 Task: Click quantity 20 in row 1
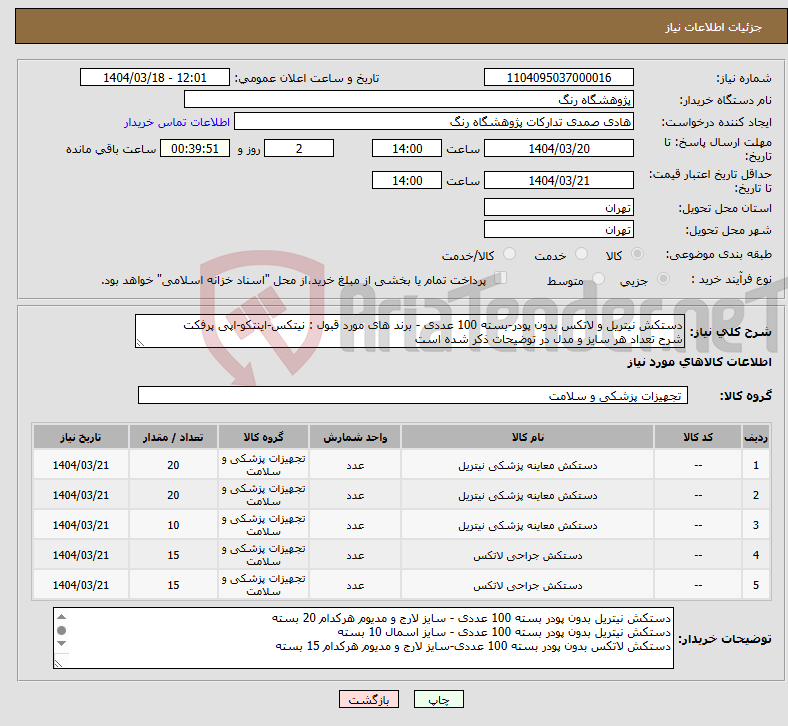pyautogui.click(x=173, y=465)
